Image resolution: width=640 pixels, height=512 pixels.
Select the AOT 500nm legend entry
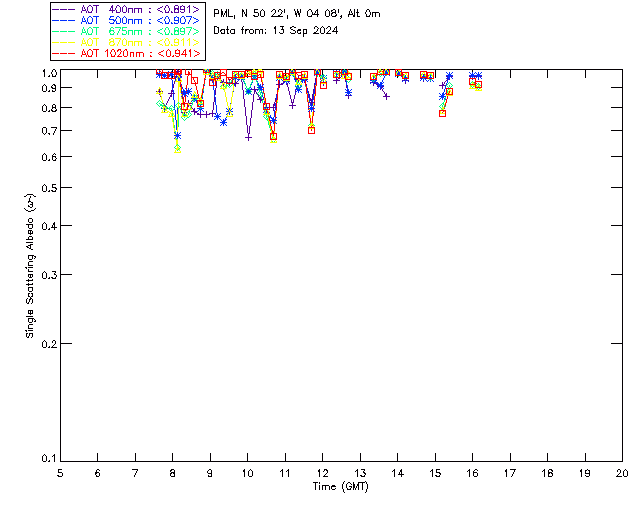click(126, 20)
